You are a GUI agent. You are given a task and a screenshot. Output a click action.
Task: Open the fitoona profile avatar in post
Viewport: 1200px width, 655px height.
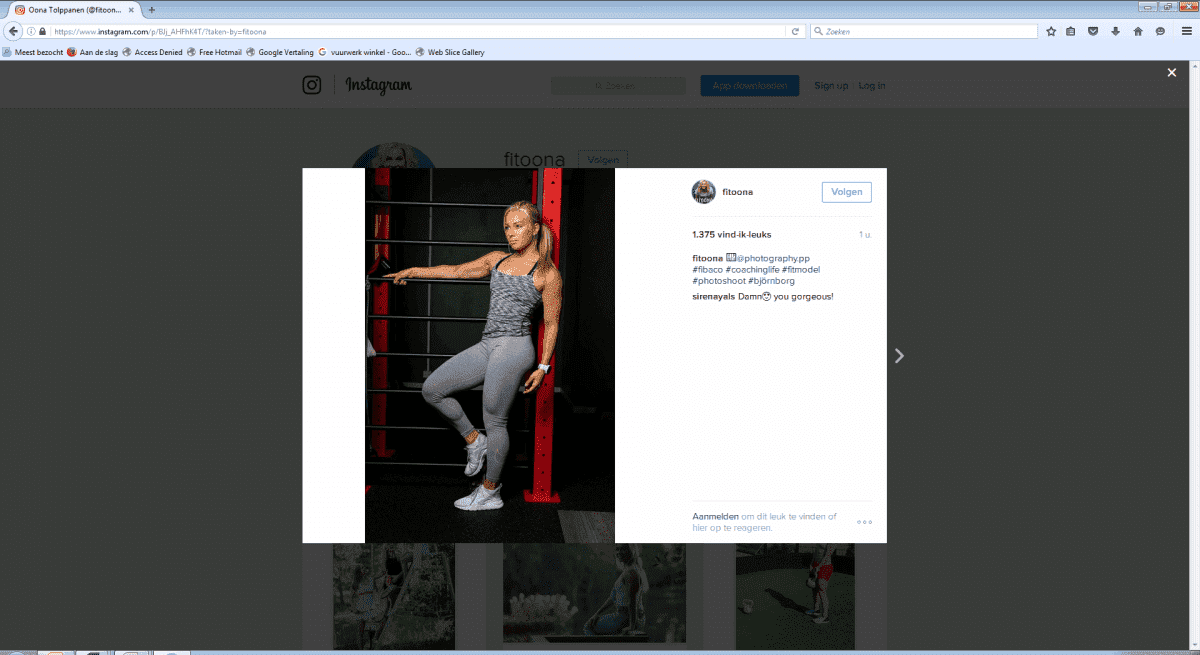pos(703,192)
